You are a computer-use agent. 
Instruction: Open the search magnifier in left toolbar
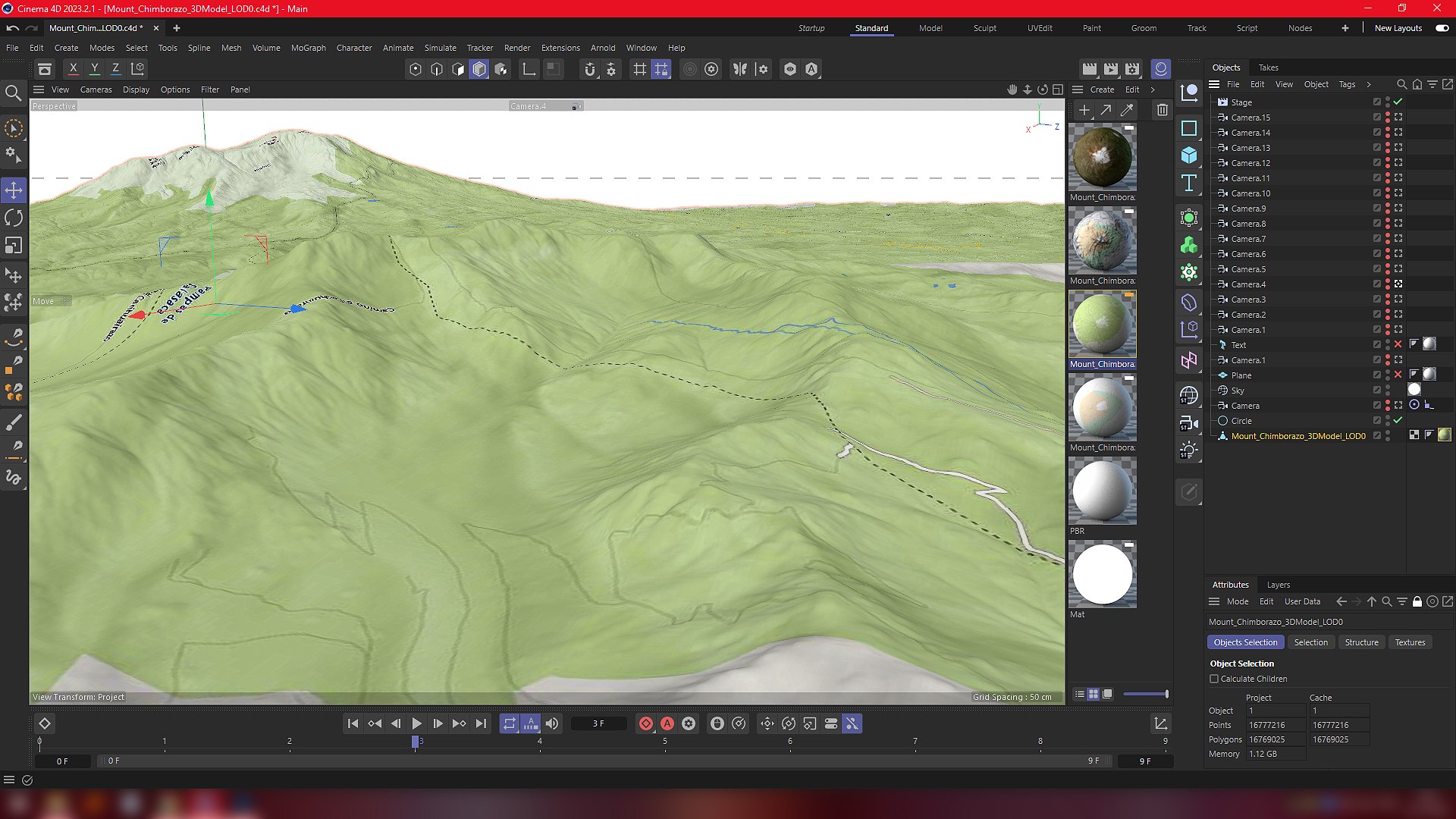point(14,93)
